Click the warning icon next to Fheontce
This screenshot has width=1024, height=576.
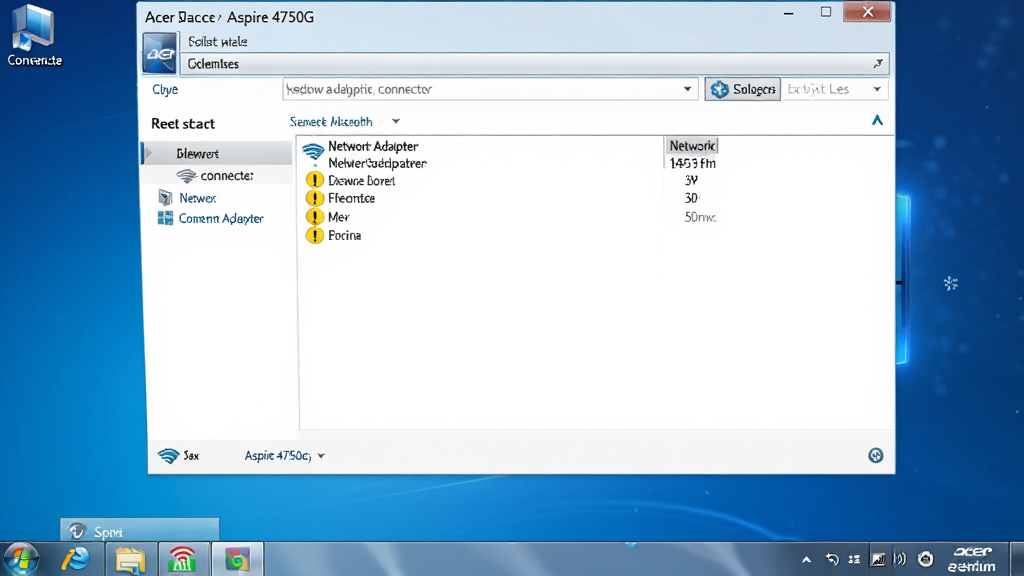tap(315, 198)
